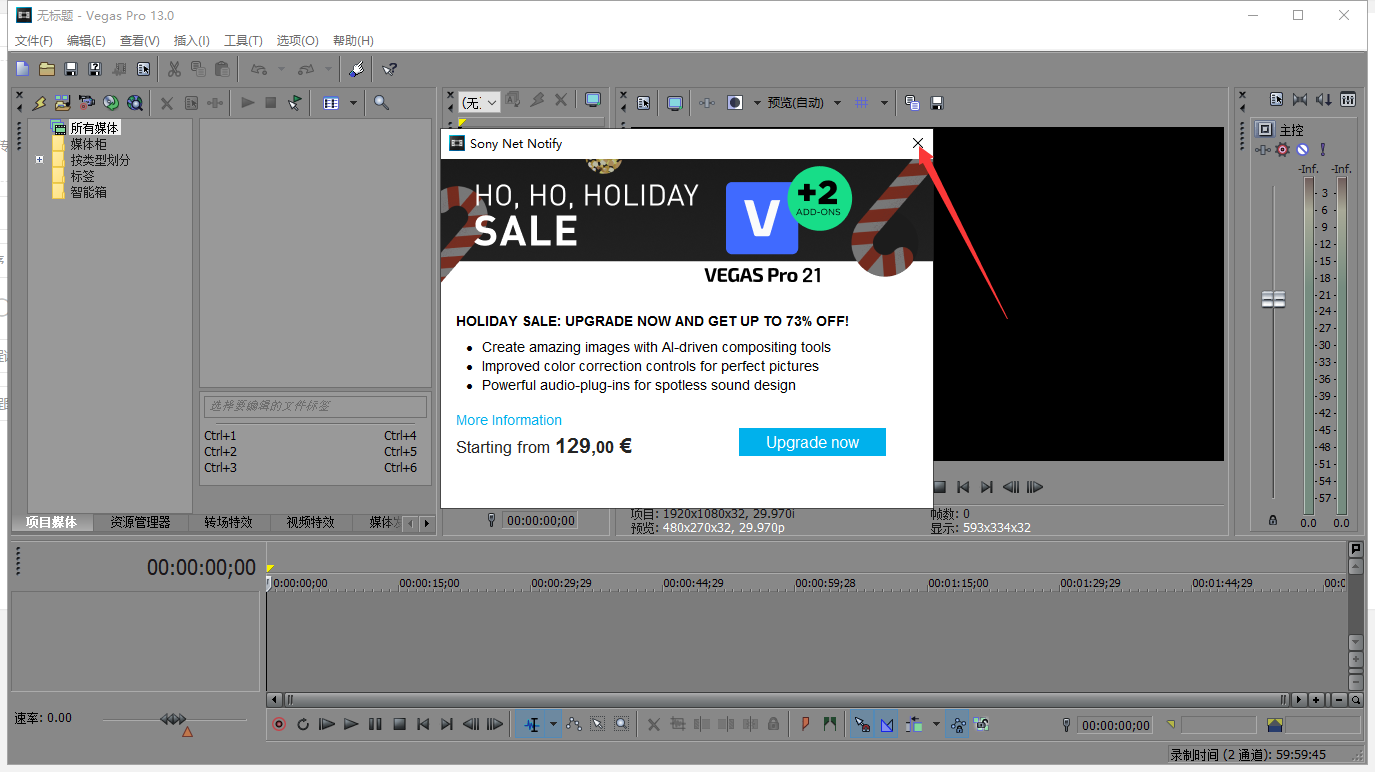This screenshot has height=772, width=1375.
Task: Open the Overlays grid dropdown arrow
Action: point(884,102)
